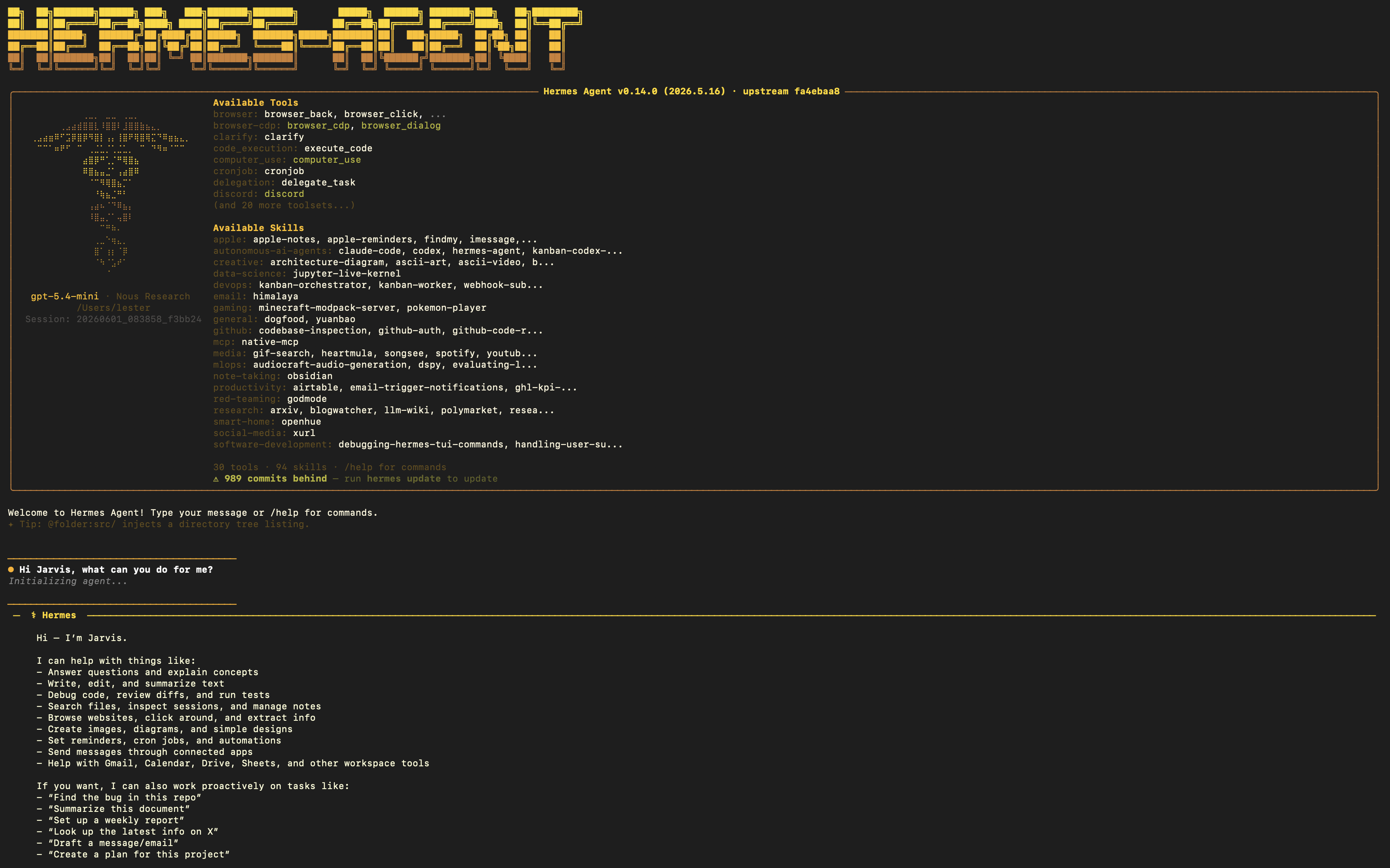The image size is (1390, 868).
Task: Click the native-mcp skill
Action: [x=270, y=342]
